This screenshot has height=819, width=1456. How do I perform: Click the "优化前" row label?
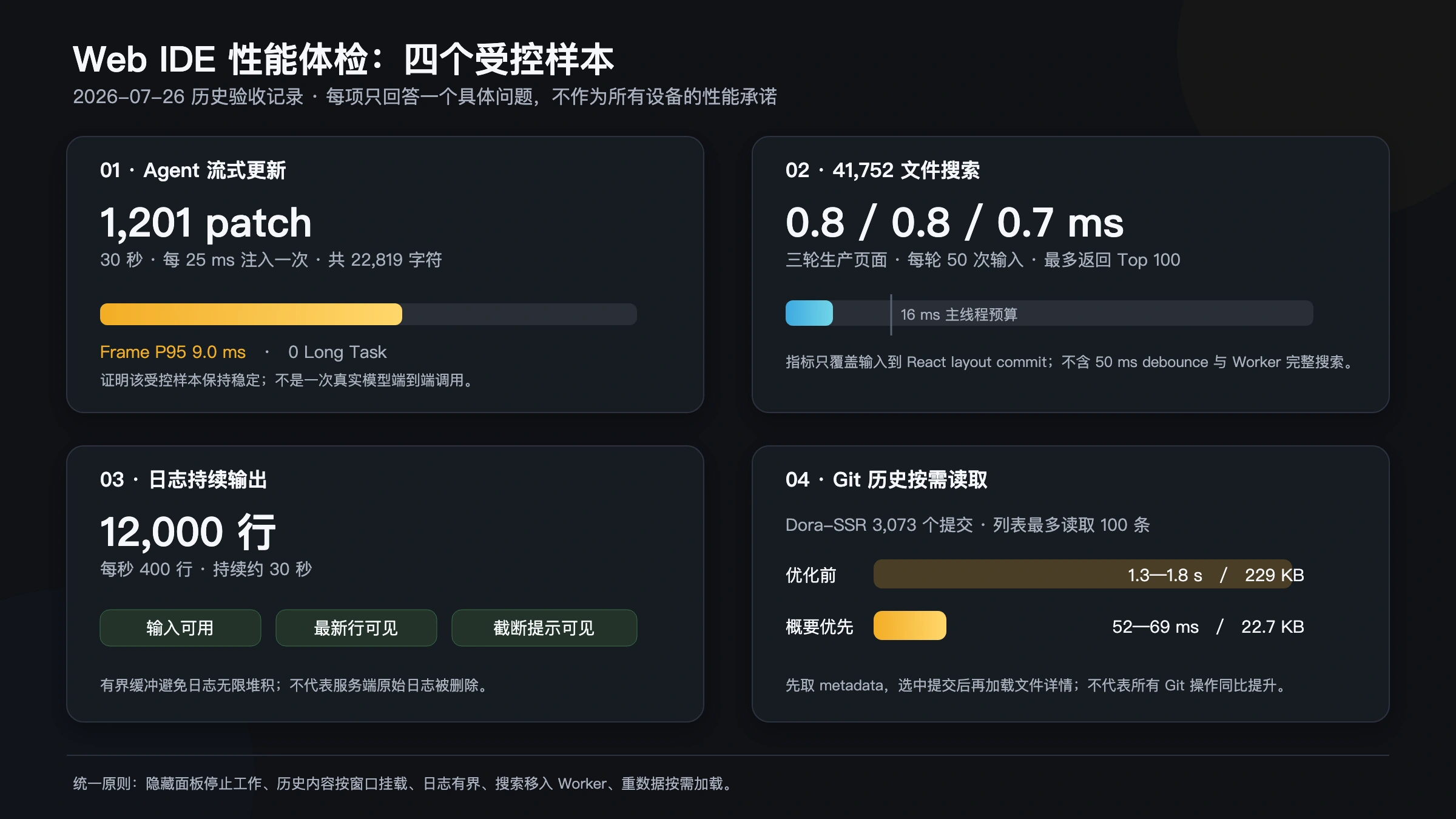(811, 575)
